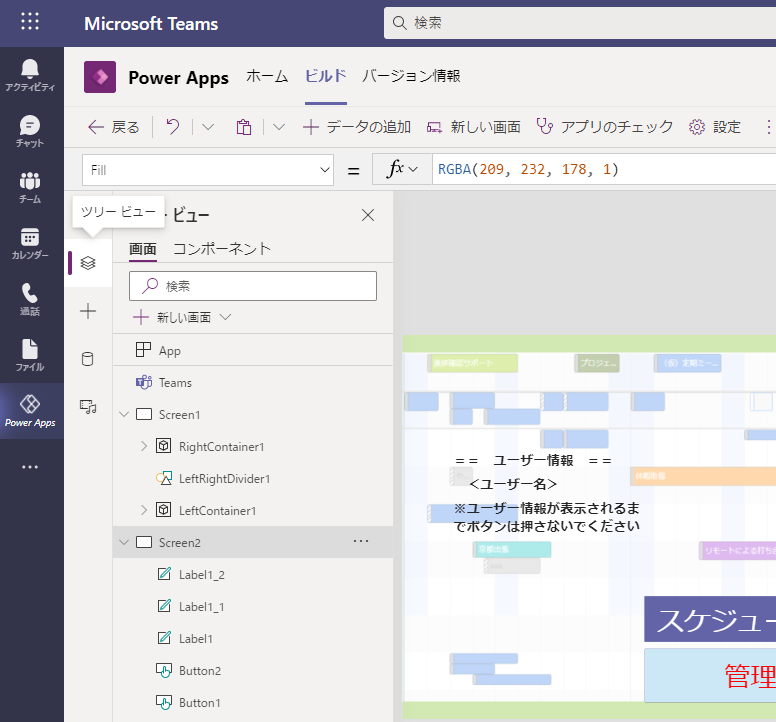Screen dimensions: 776x722
Task: Expand the RightContainer1 node
Action: tap(144, 446)
